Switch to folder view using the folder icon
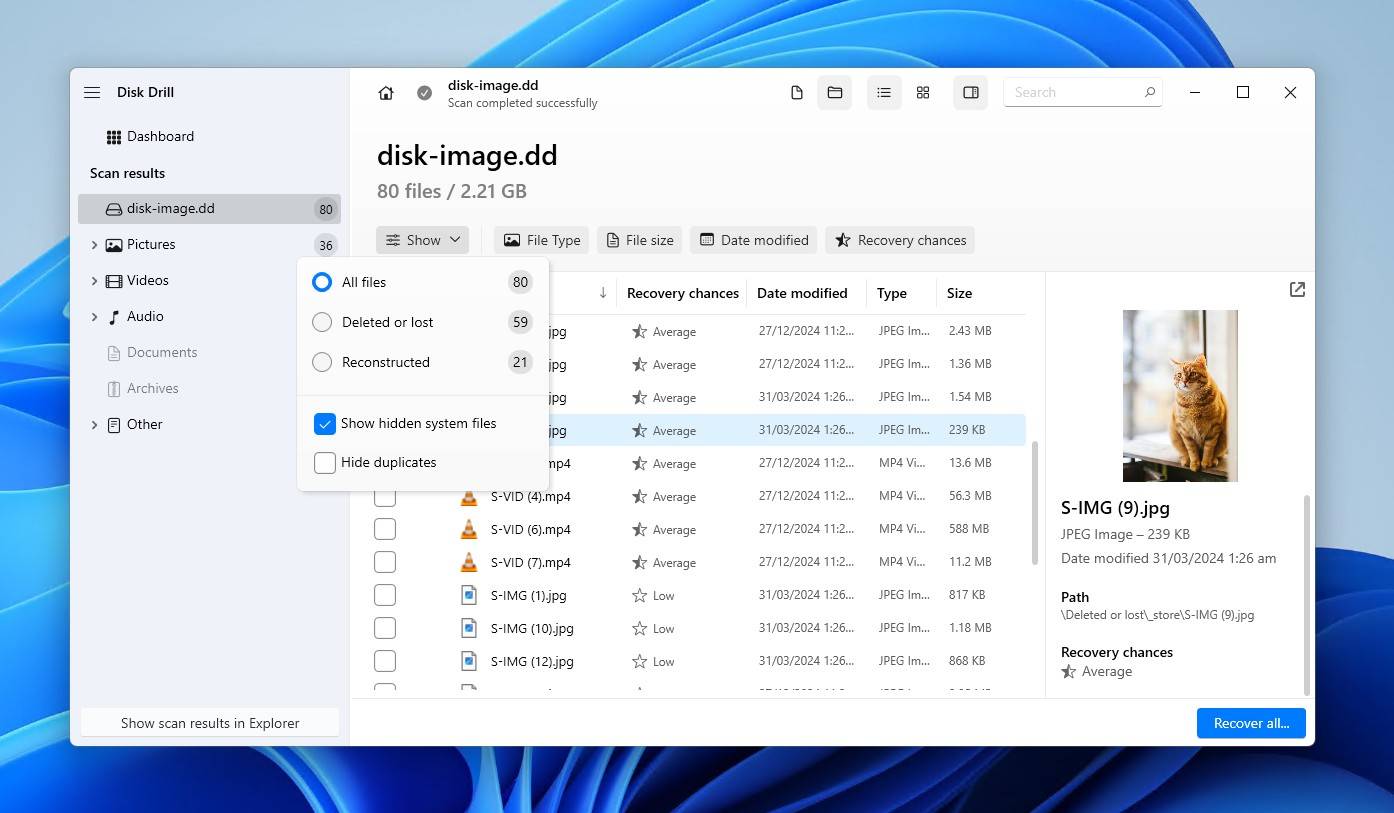Screen dimensions: 1394x813 click(835, 93)
